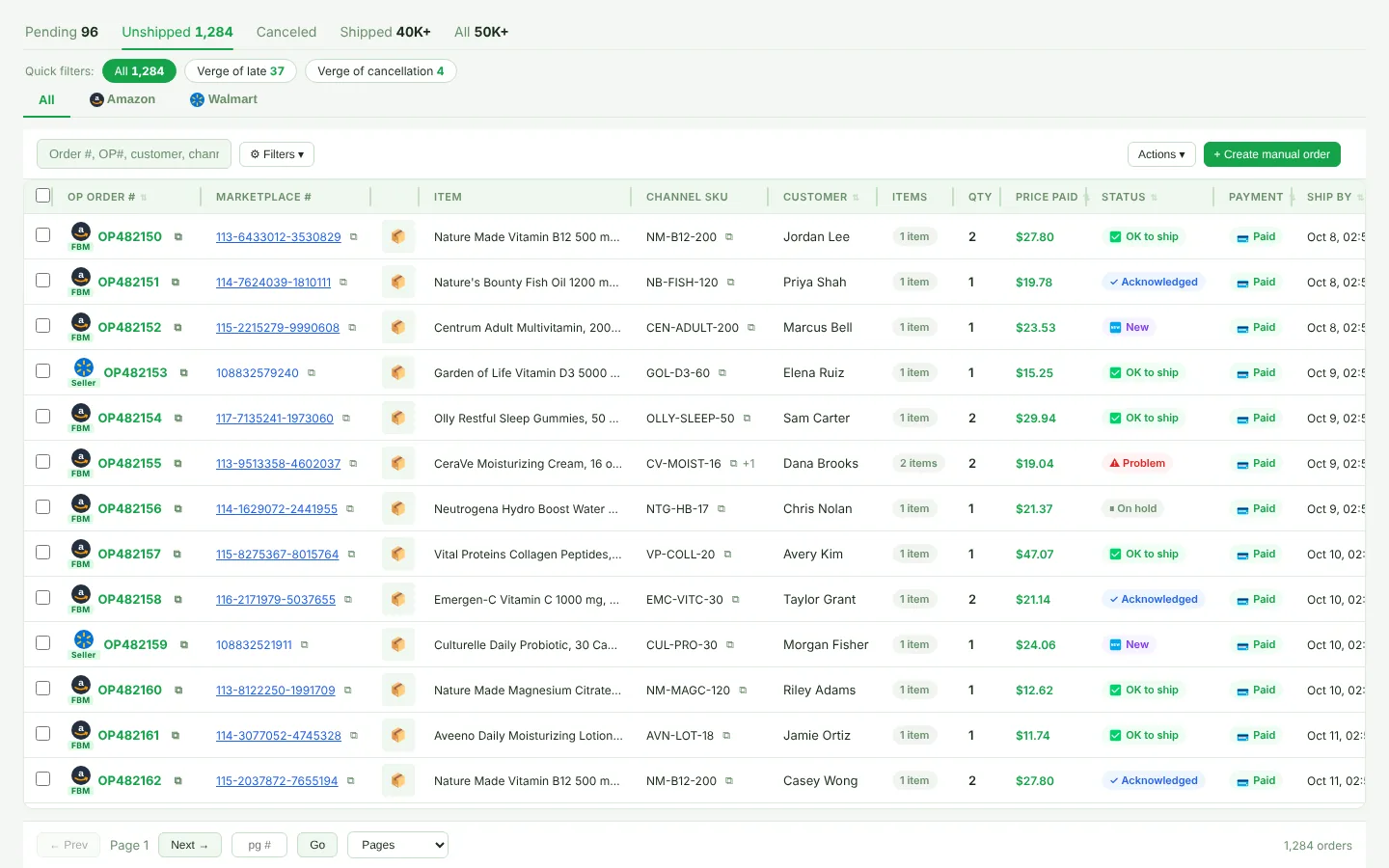Select the Amazon channel tab
The height and width of the screenshot is (868, 1389).
123,99
